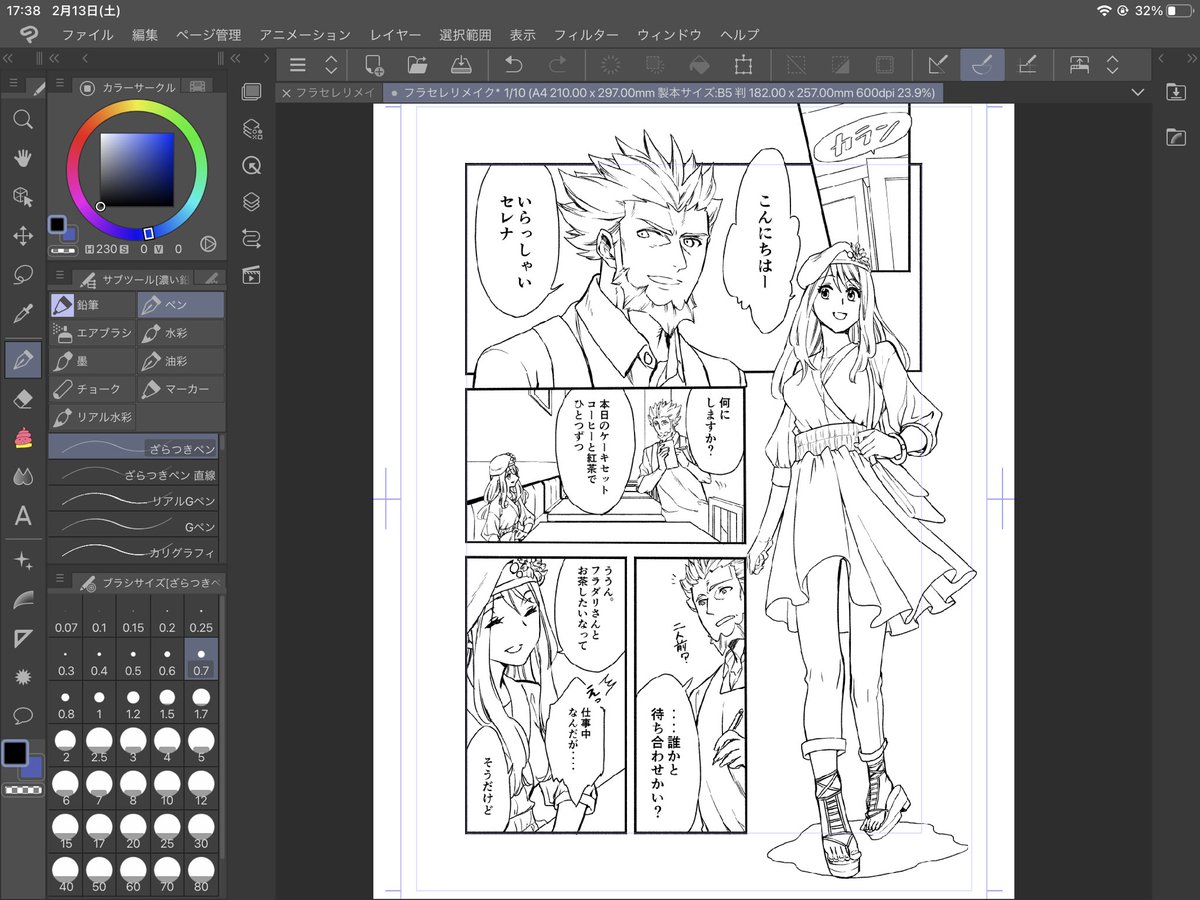1200x900 pixels.
Task: Set brush size to 10
Action: click(168, 788)
